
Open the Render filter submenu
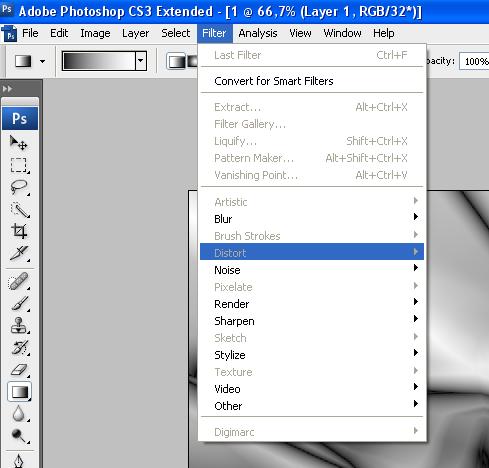[x=312, y=304]
